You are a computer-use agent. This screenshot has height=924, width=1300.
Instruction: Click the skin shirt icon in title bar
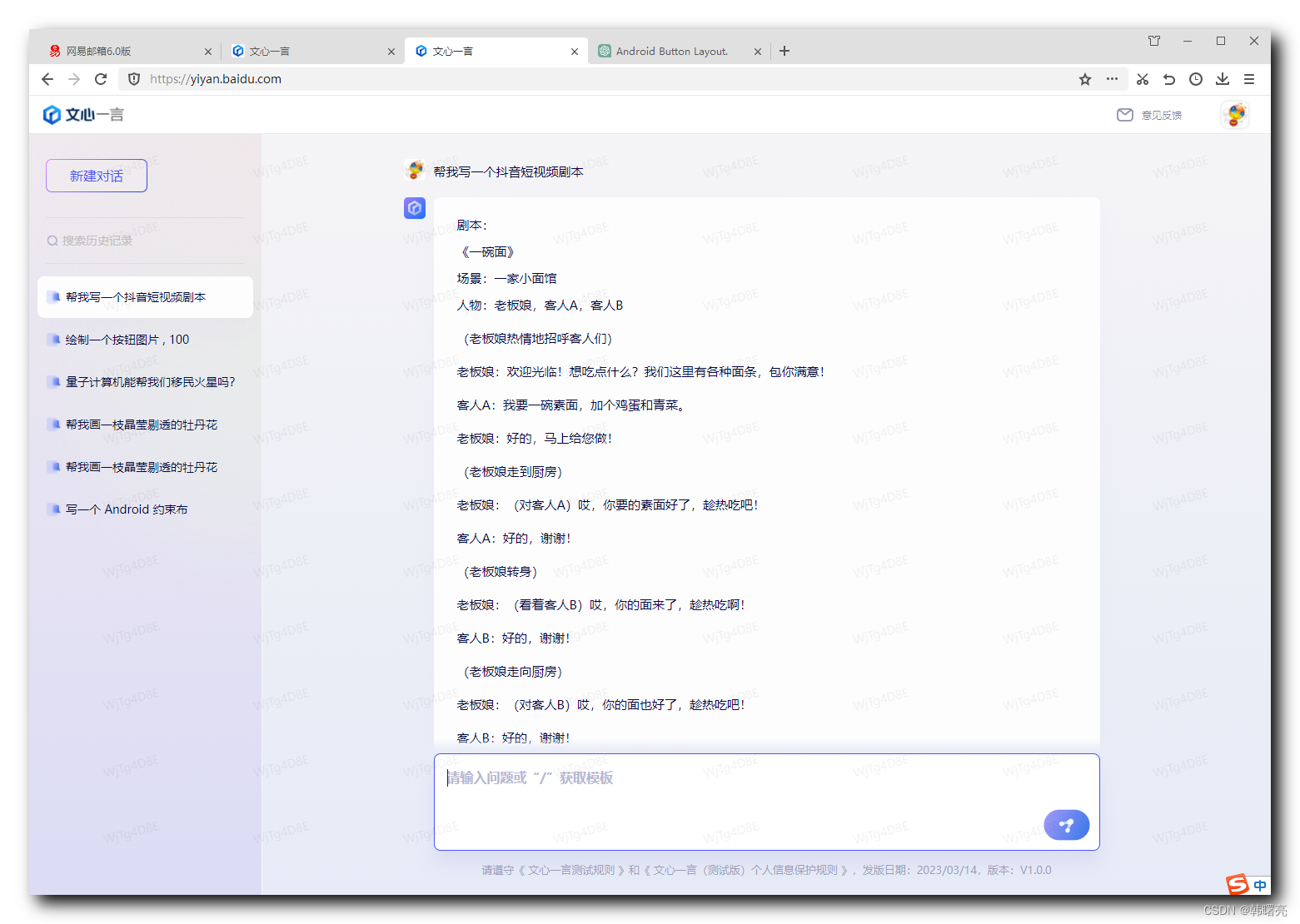[1154, 41]
